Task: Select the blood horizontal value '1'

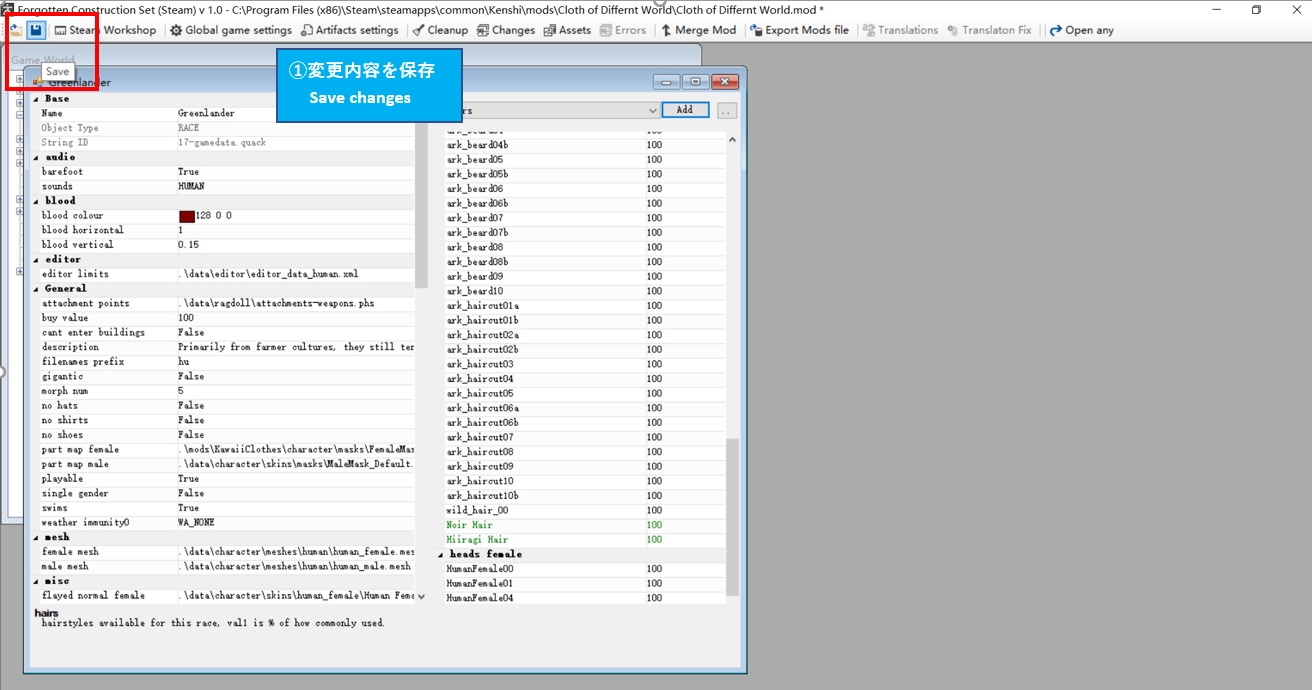Action: click(x=181, y=230)
